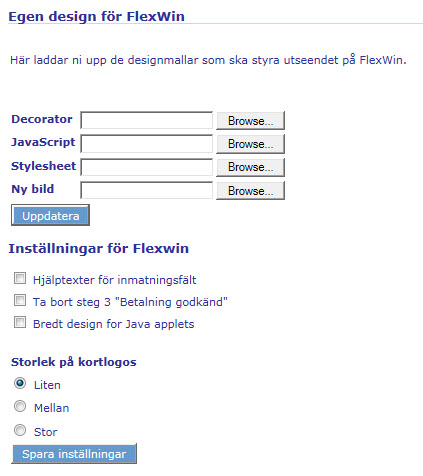Select Liten card logo size
Screen dimensions: 423x476
(x=20, y=383)
